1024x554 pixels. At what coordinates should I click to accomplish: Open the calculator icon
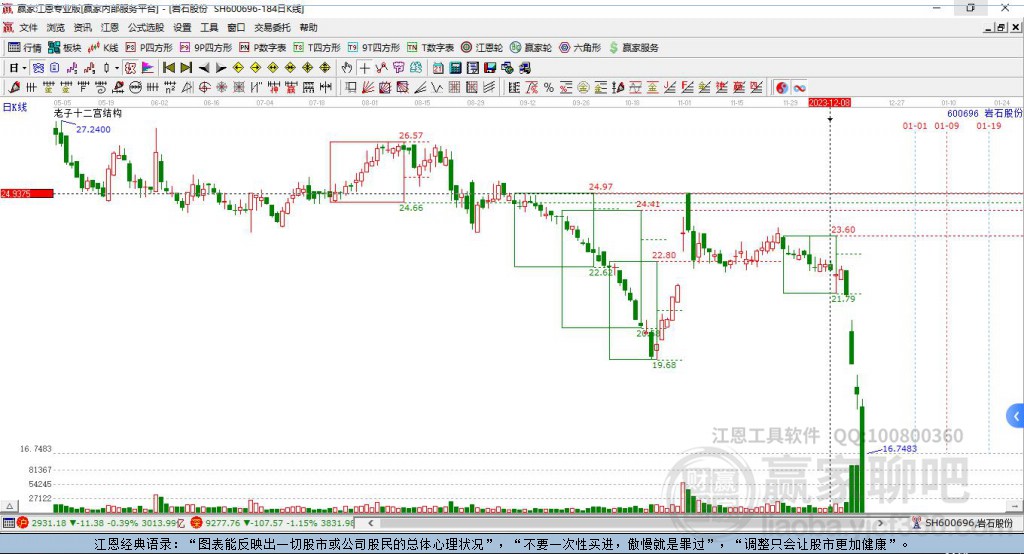click(456, 68)
